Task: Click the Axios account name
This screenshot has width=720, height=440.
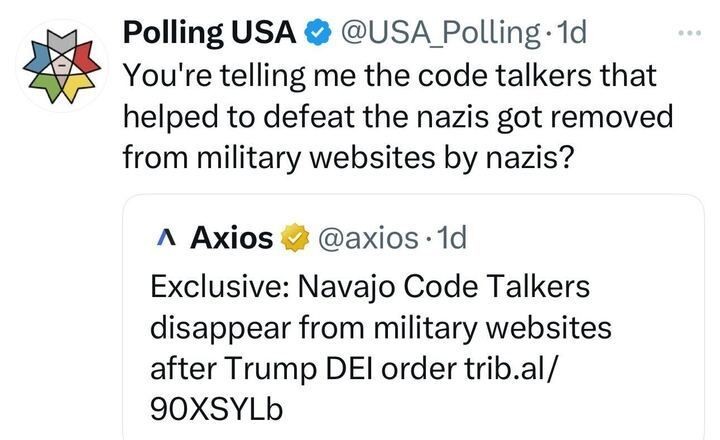Action: click(231, 238)
